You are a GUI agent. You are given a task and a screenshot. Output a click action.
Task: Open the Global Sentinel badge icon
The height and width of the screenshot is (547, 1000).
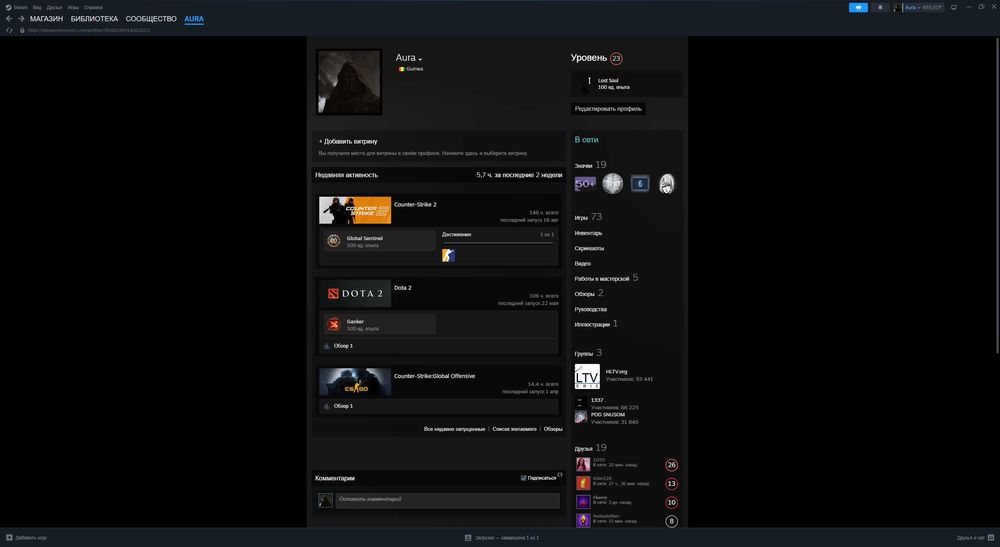pos(334,241)
